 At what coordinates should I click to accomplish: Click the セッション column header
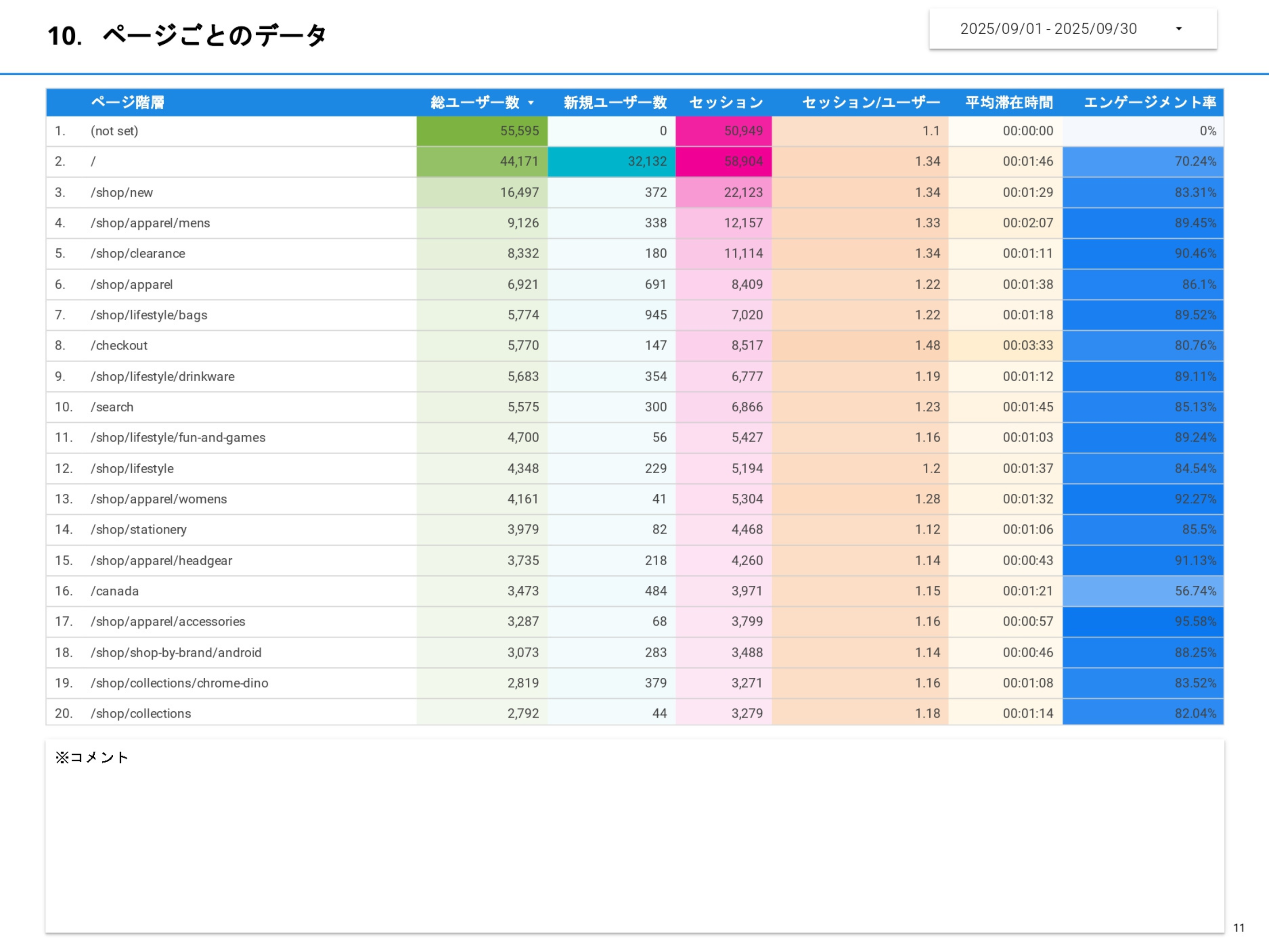[726, 103]
